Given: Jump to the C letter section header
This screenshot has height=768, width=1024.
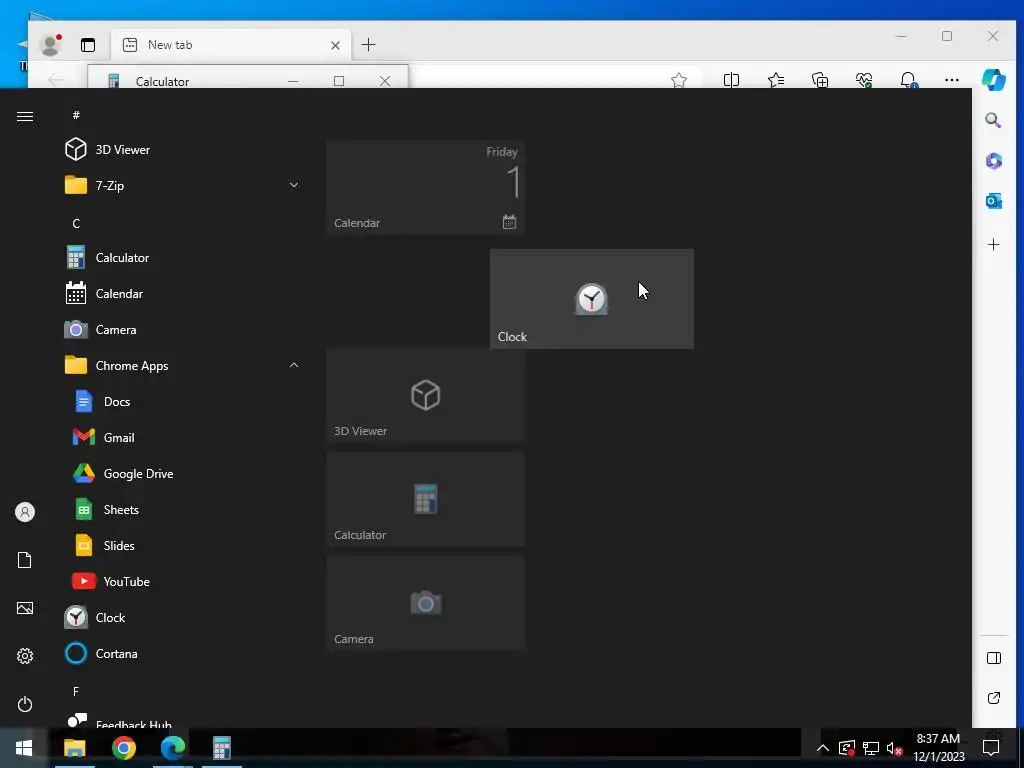Looking at the screenshot, I should pyautogui.click(x=76, y=223).
